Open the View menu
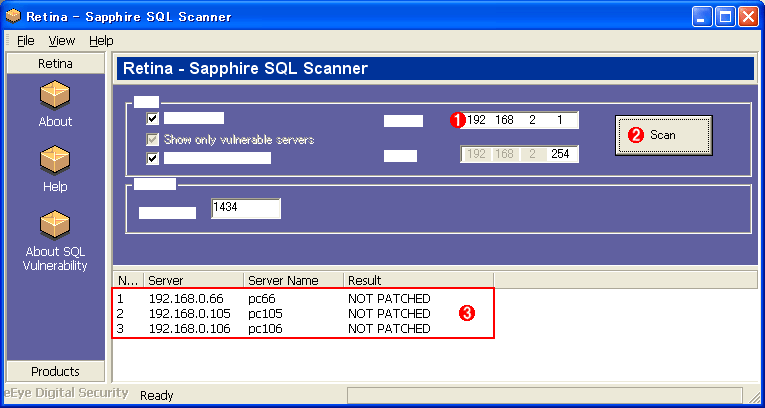This screenshot has height=408, width=765. pos(61,41)
